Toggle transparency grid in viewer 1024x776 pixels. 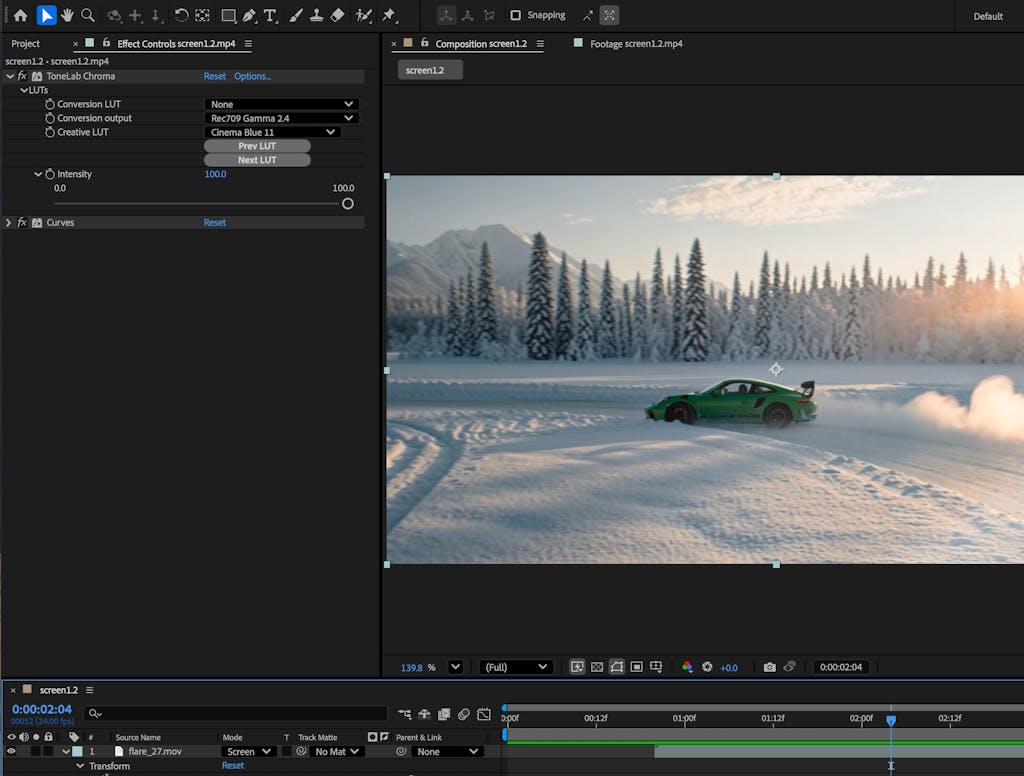coord(597,667)
